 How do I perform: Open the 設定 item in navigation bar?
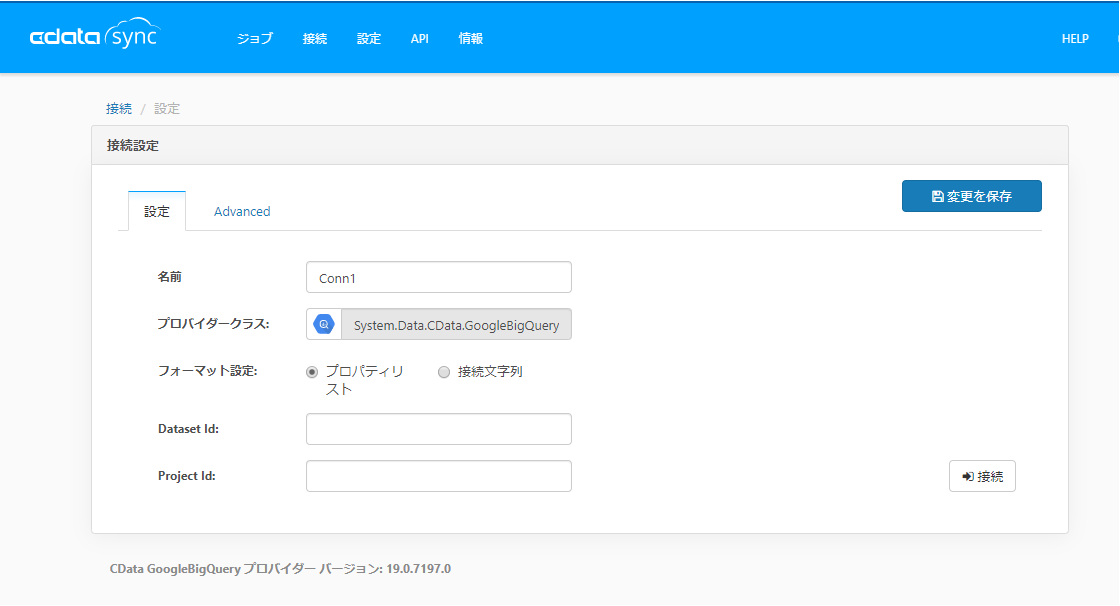tap(368, 38)
